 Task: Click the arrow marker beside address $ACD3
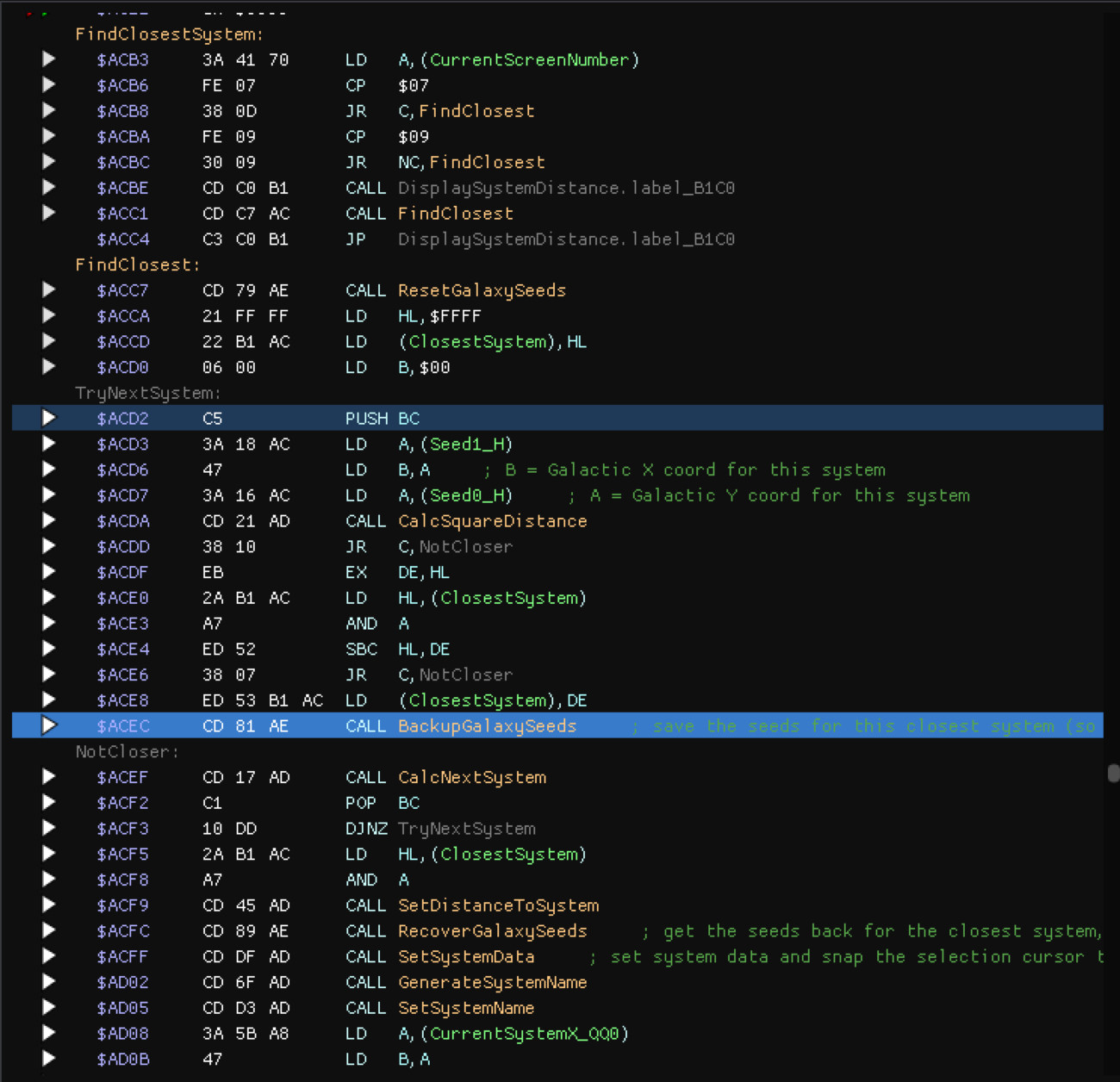pyautogui.click(x=49, y=444)
